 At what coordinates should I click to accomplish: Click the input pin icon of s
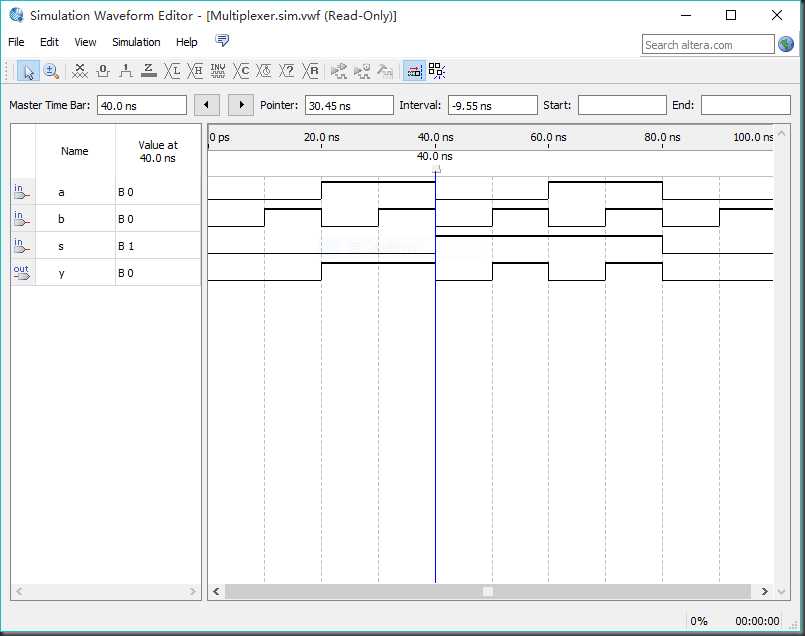point(21,246)
